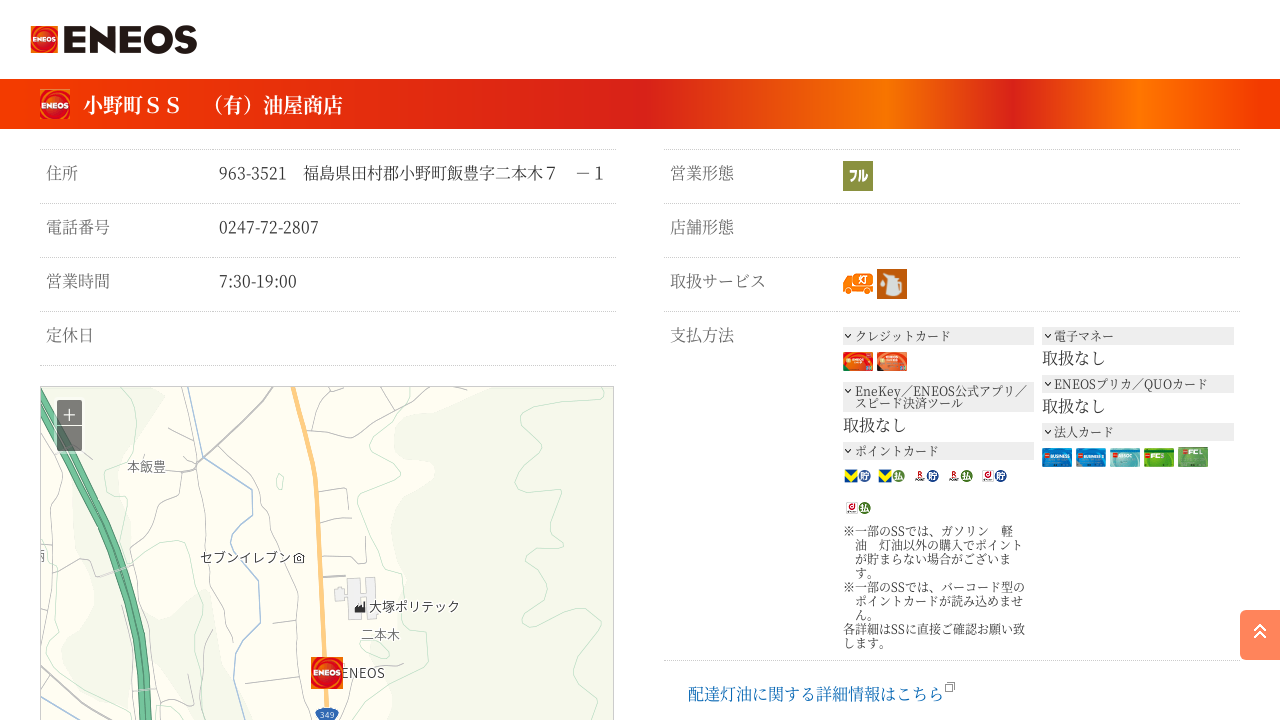Click the oil jug service icon

click(x=892, y=284)
